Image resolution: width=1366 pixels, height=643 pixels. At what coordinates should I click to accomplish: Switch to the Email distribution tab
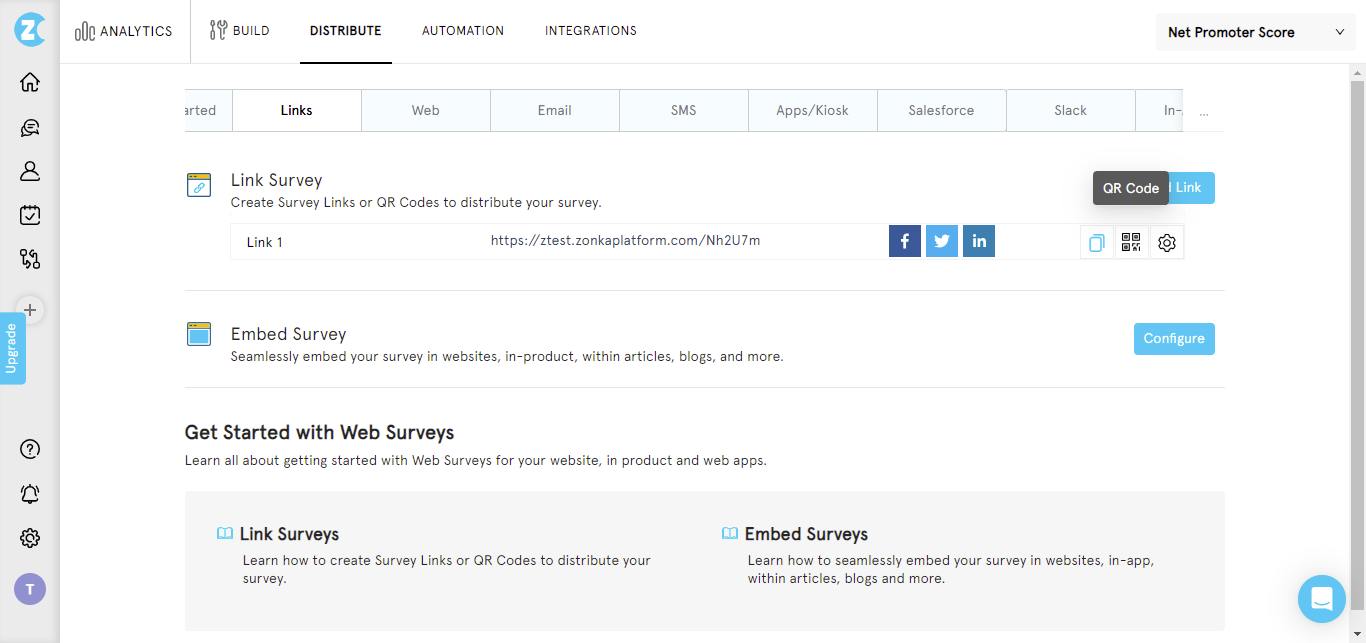pyautogui.click(x=554, y=110)
